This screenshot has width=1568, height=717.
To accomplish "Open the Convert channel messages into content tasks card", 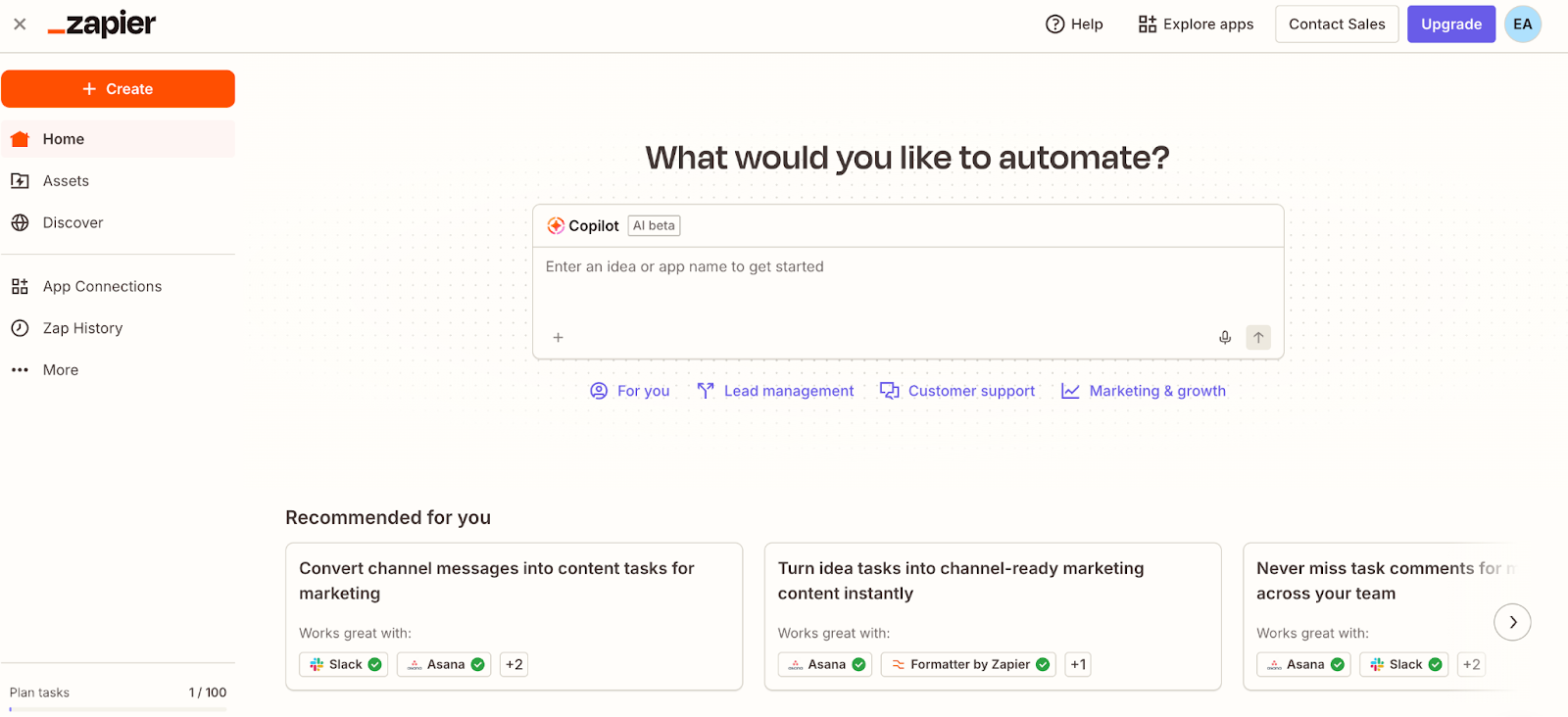I will (x=514, y=617).
